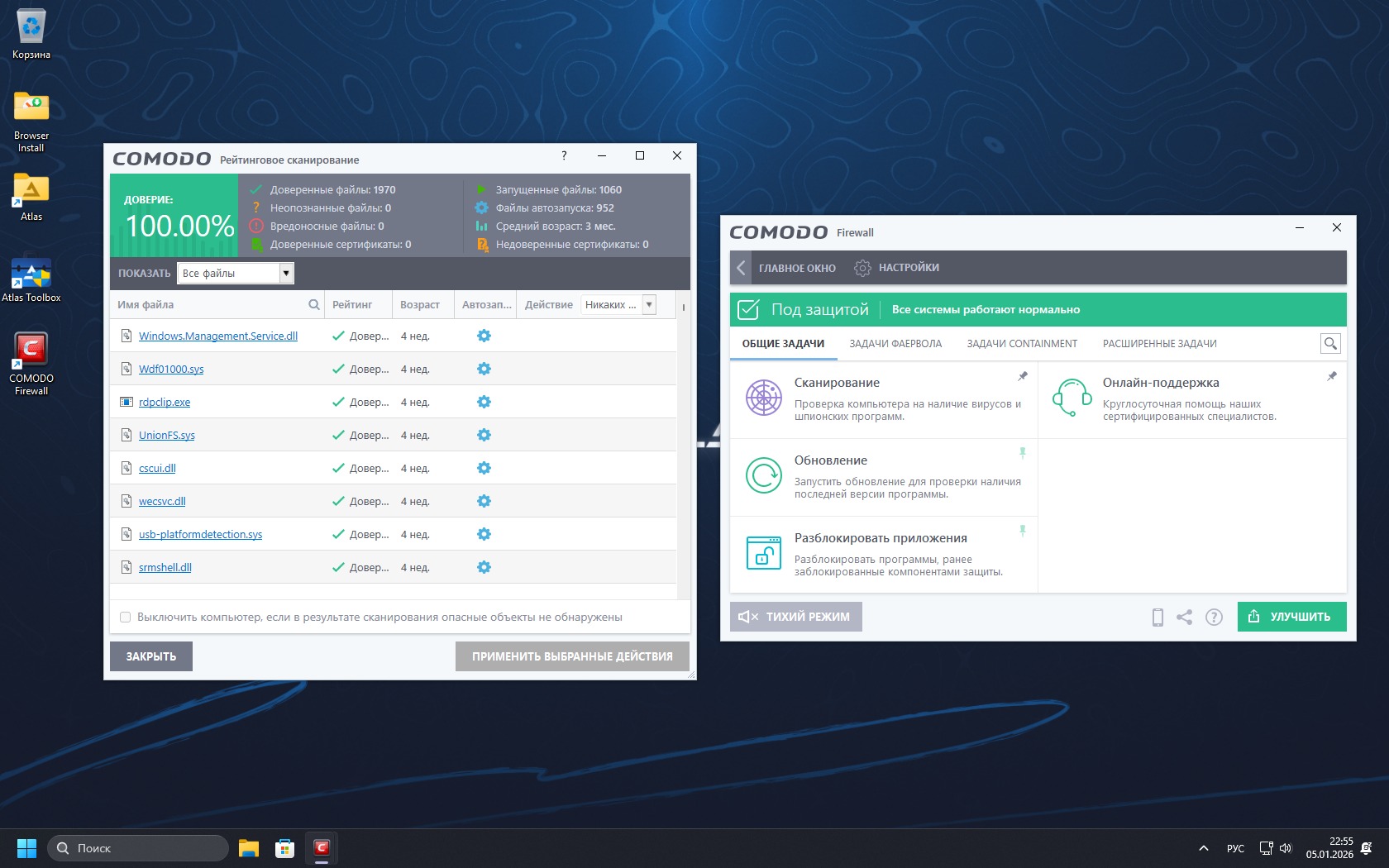
Task: Click the Закрыть button
Action: [x=151, y=656]
